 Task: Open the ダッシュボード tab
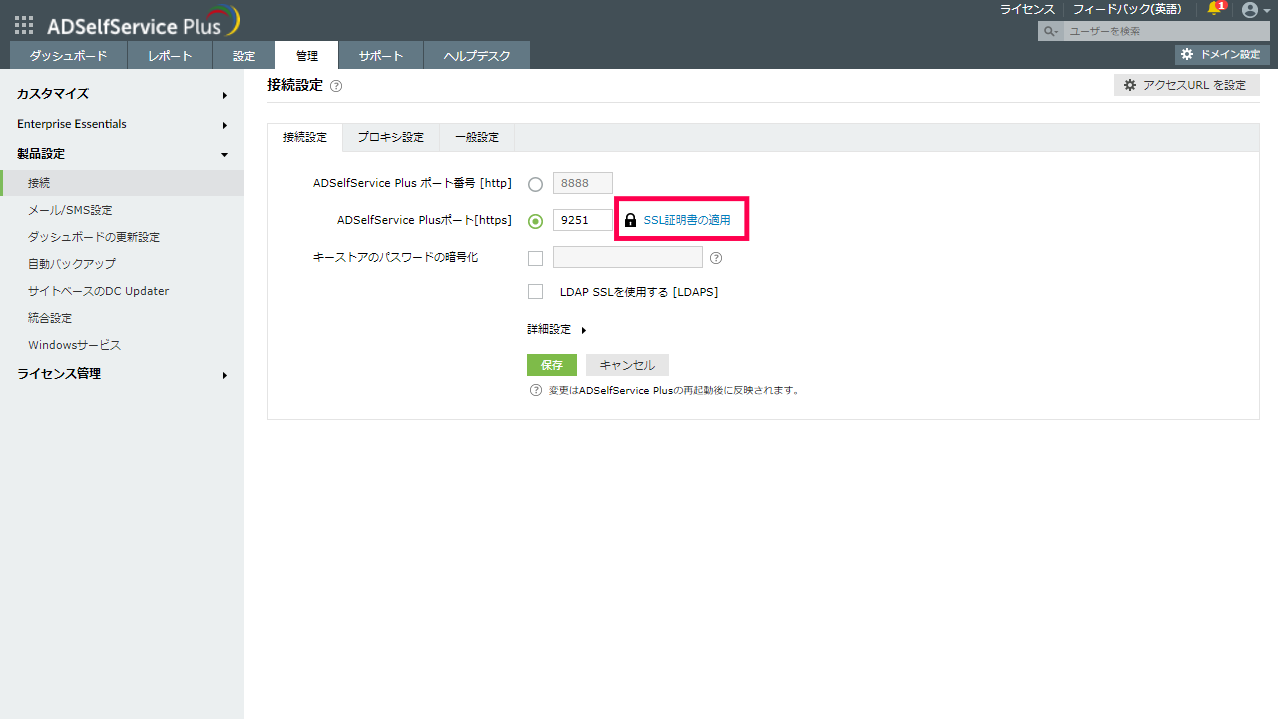[x=69, y=56]
